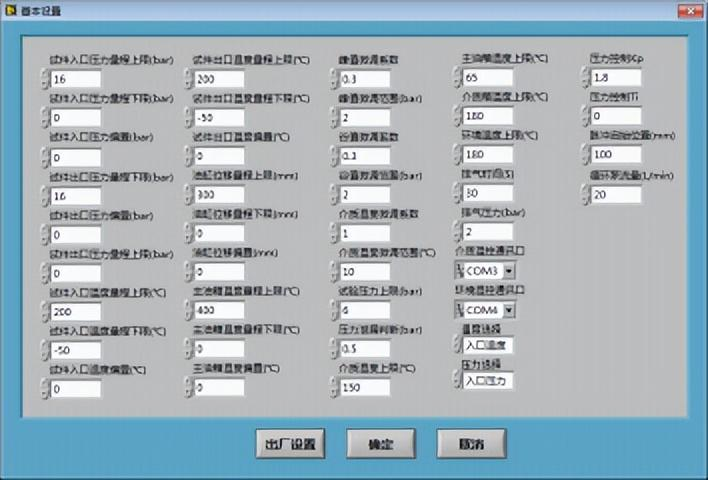Click 试件入口温度量程上限 field showing 200
The height and width of the screenshot is (480, 708).
pos(75,312)
